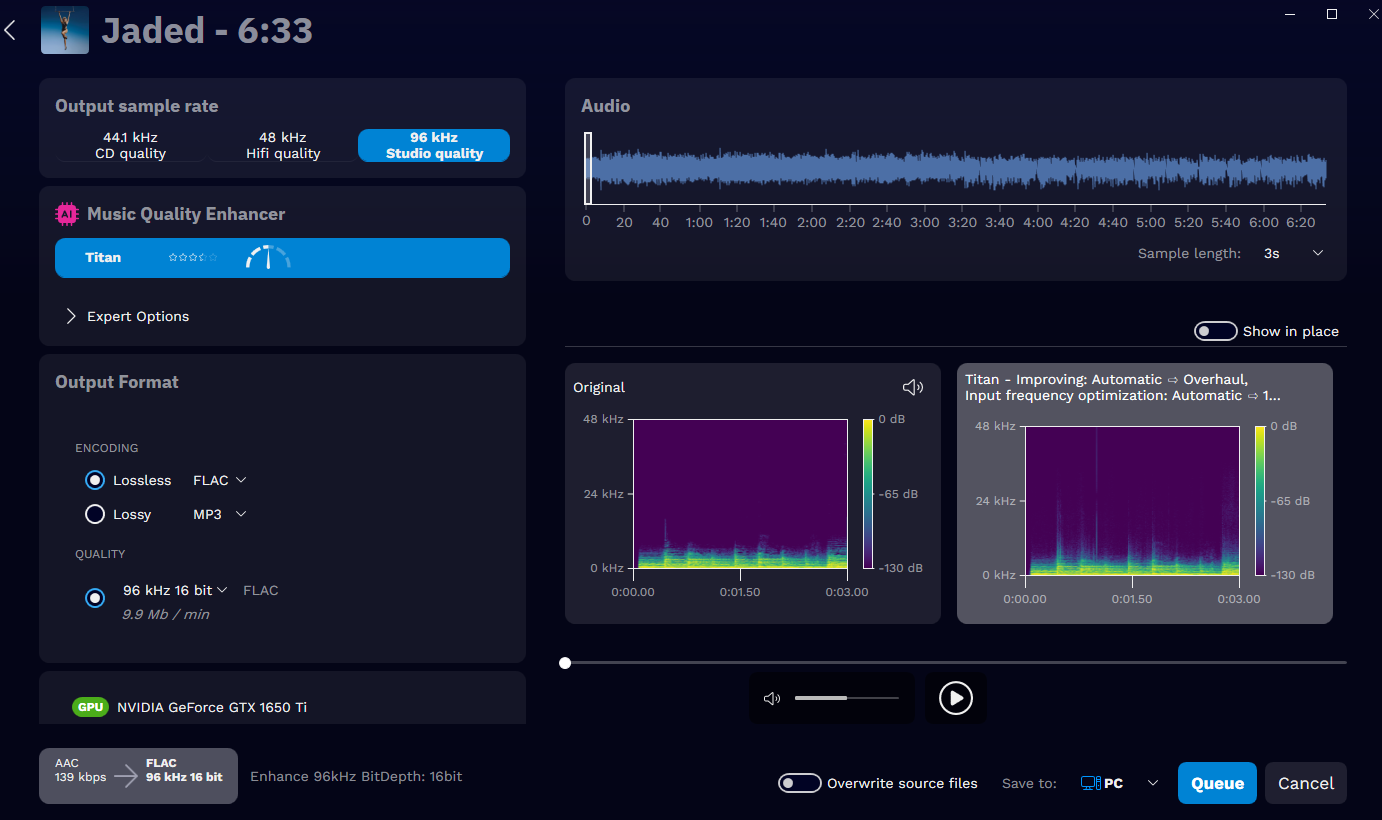Screen dimensions: 1382x820
Task: Click the GPU badge for NVIDIA GeForce
Action: (90, 706)
